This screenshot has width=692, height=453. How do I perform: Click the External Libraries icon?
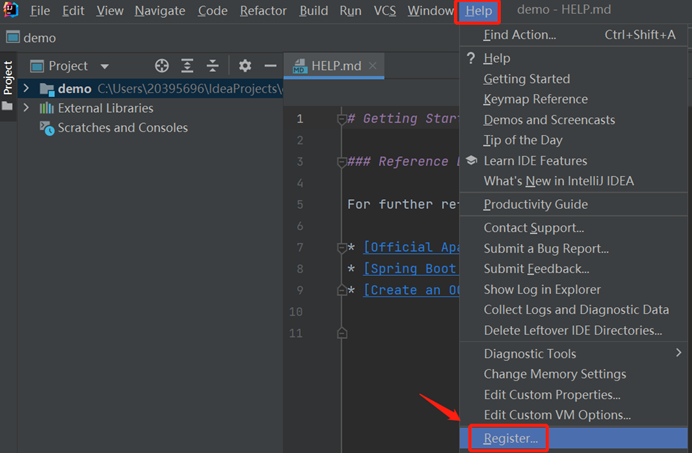pos(46,108)
